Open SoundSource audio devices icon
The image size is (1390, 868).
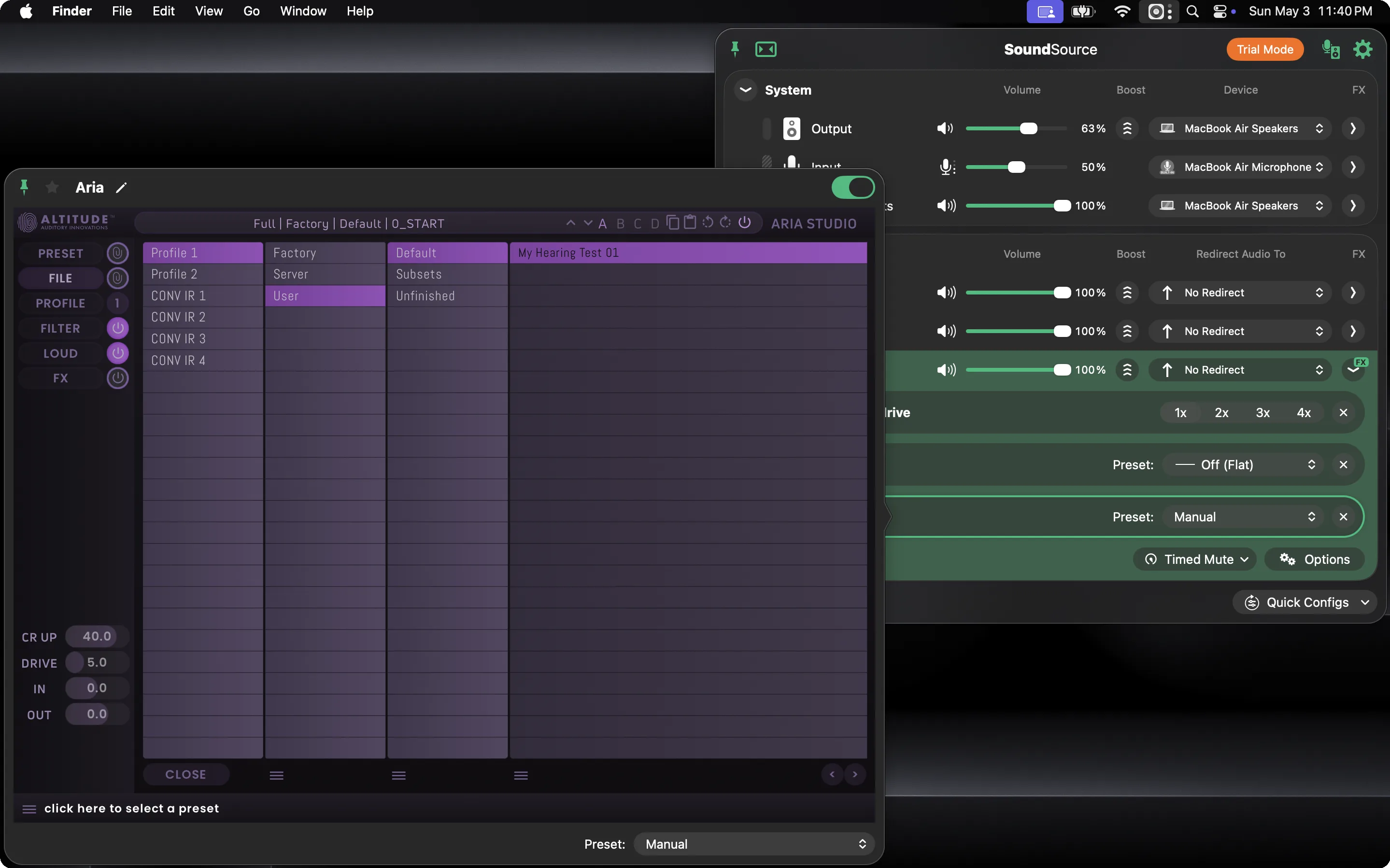(x=1331, y=49)
